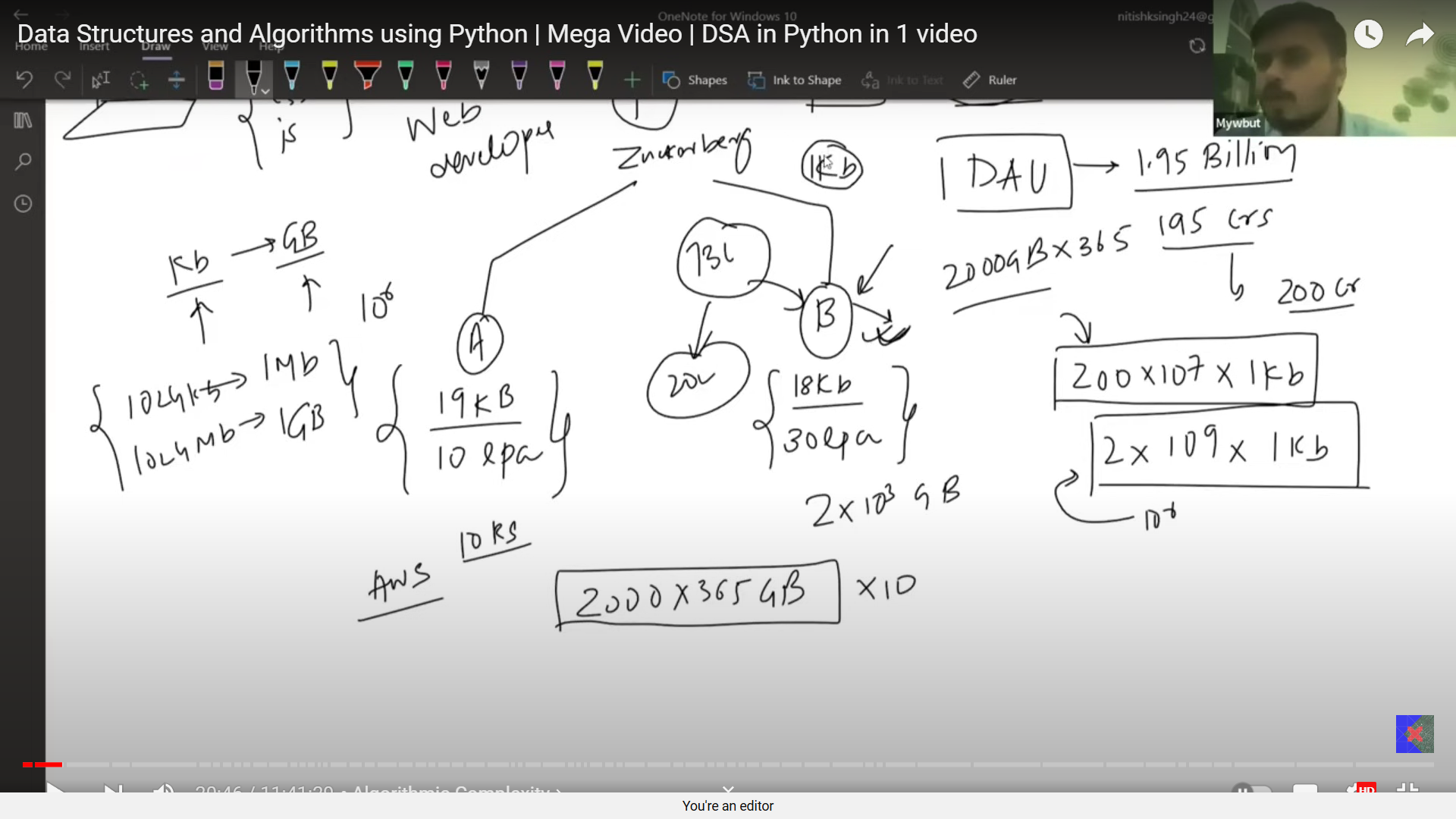
Task: Expand the black pen options arrow
Action: (265, 91)
